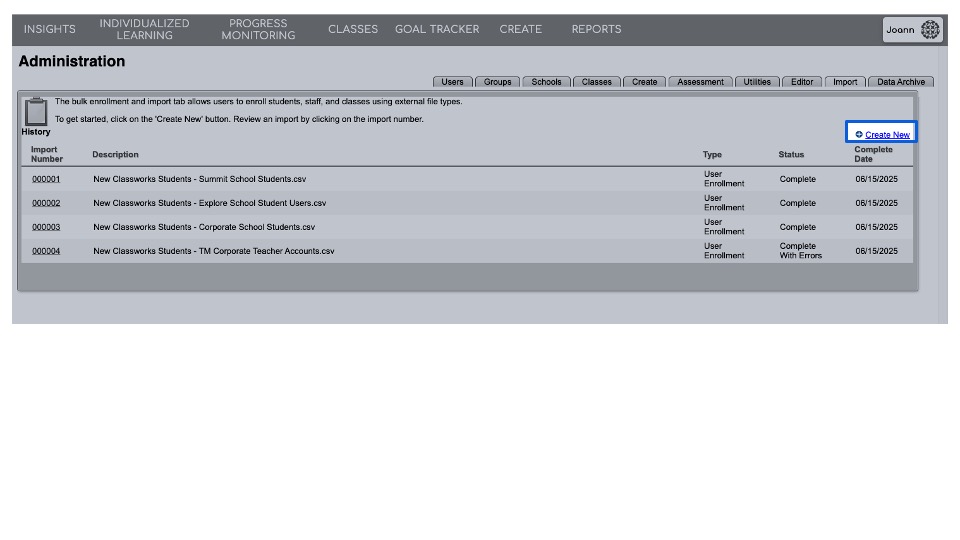Click the Administration page heading
Viewport: 960px width, 540px height.
pyautogui.click(x=72, y=61)
